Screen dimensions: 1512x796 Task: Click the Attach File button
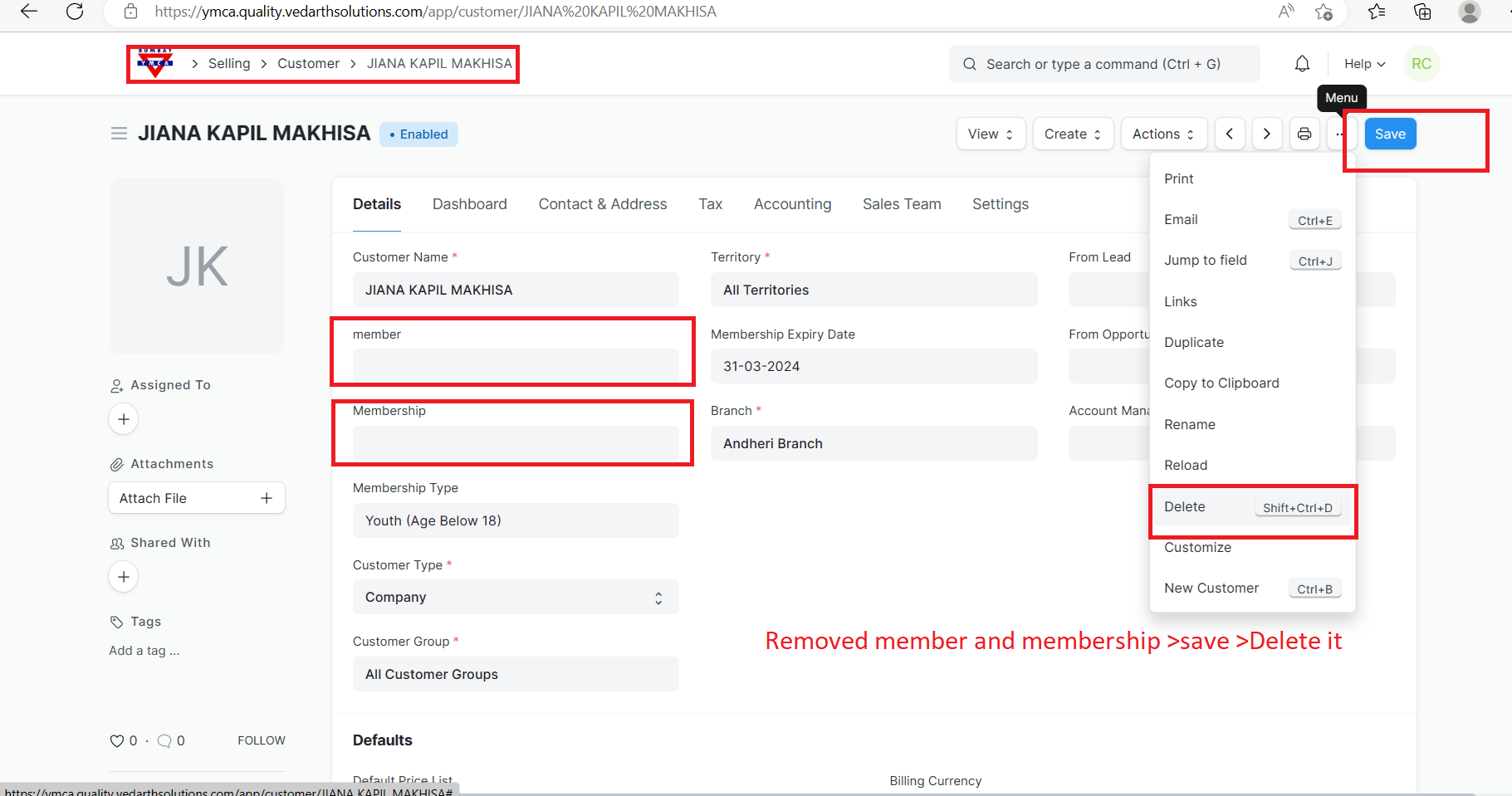point(196,498)
